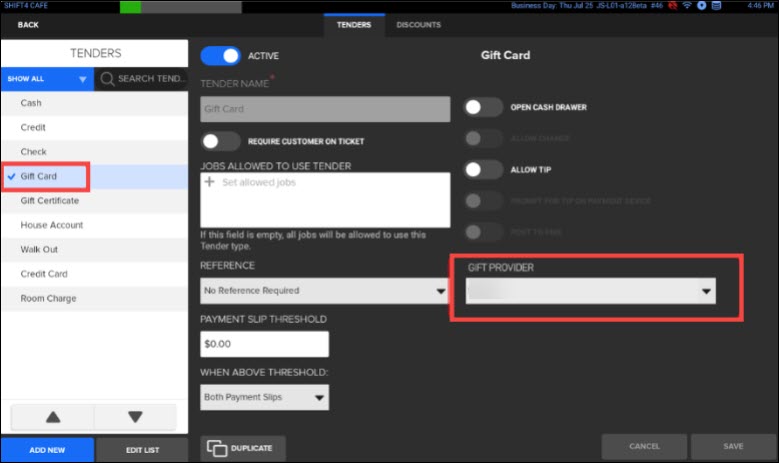Screen dimensions: 779x463
Task: Toggle the Active switch off
Action: (x=220, y=56)
